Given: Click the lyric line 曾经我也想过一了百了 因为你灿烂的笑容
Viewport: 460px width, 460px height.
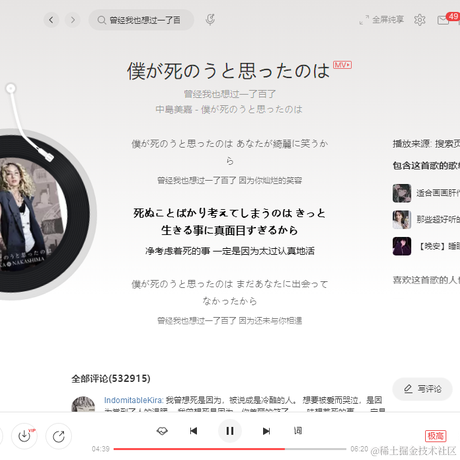Looking at the screenshot, I should coord(229,180).
